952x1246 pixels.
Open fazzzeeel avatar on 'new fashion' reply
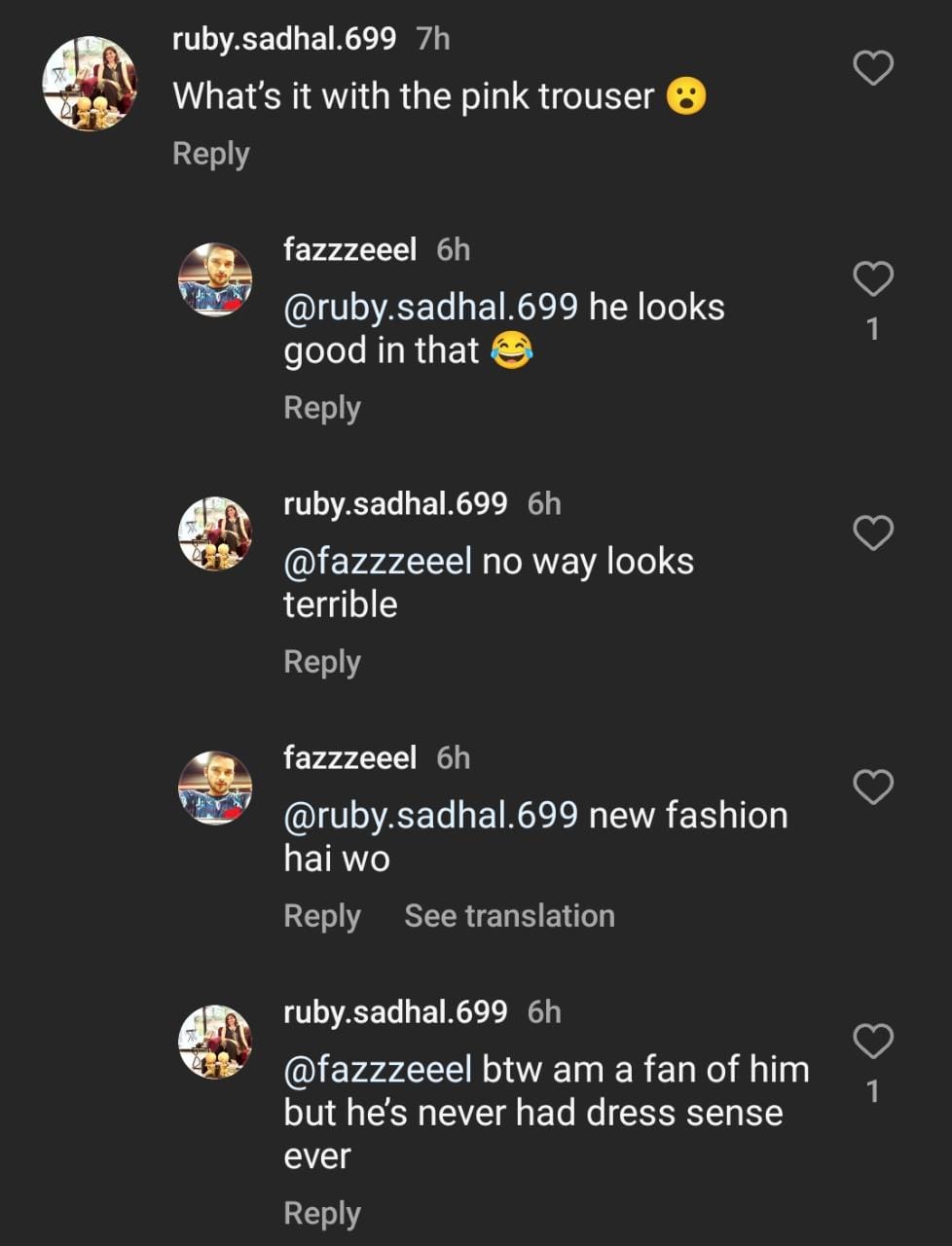tap(215, 788)
